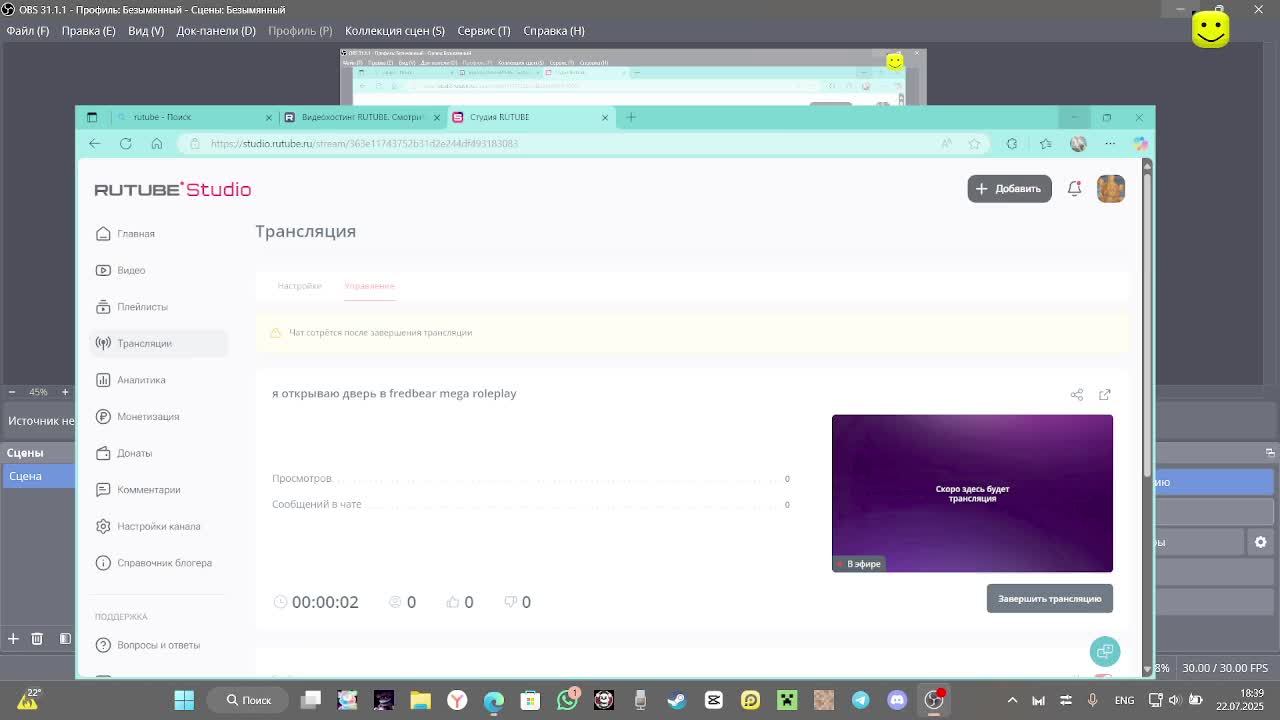Open WhatsApp from the taskbar
1280x720 pixels.
pos(567,700)
